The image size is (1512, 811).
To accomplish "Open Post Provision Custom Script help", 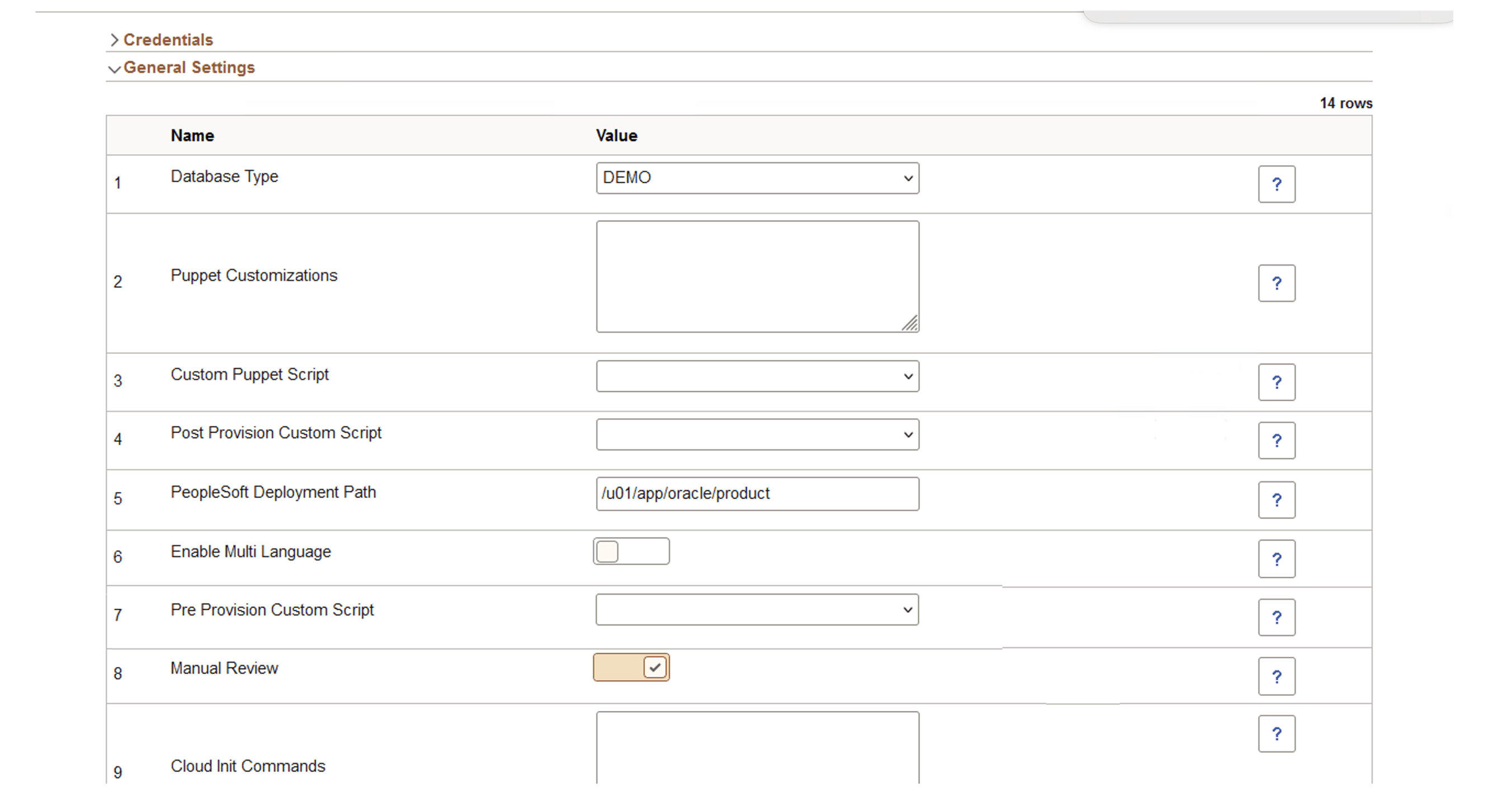I will [1276, 440].
